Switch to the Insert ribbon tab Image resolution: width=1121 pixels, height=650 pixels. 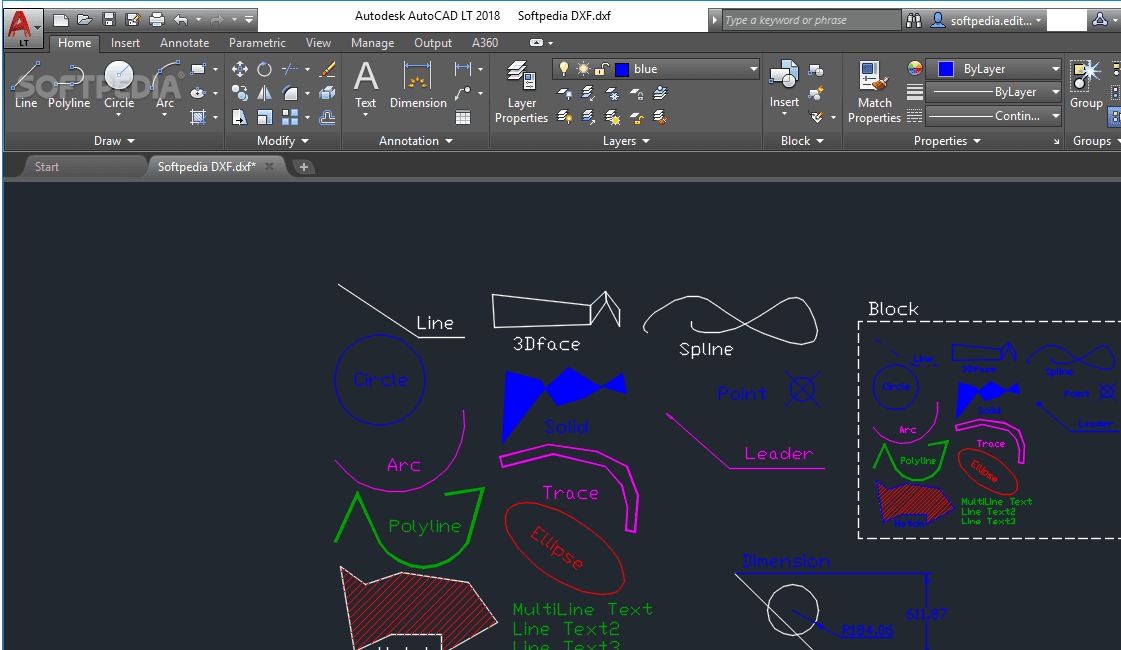[x=125, y=43]
